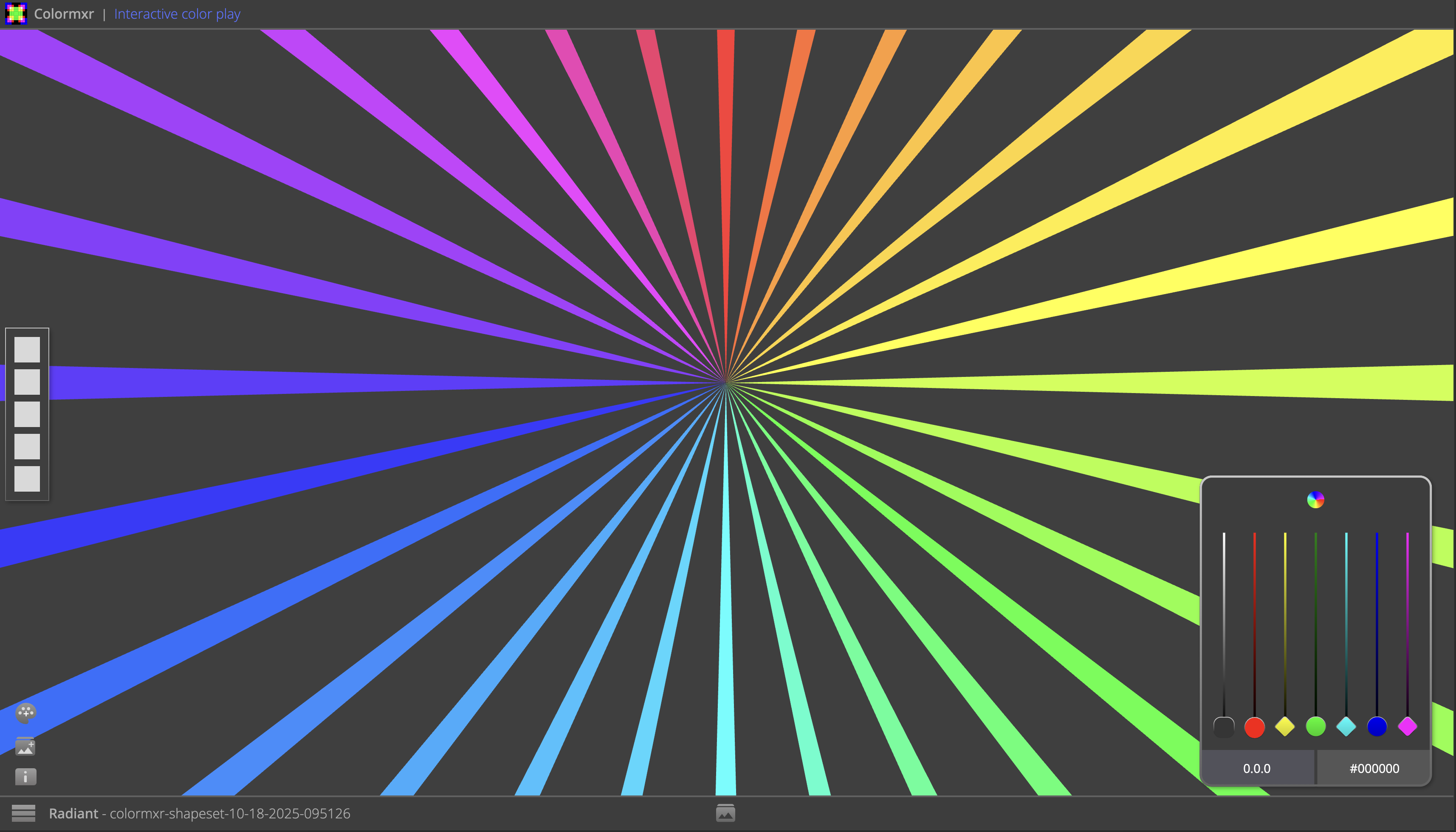Image resolution: width=1456 pixels, height=832 pixels.
Task: Click the cyan slider track
Action: pyautogui.click(x=1346, y=624)
